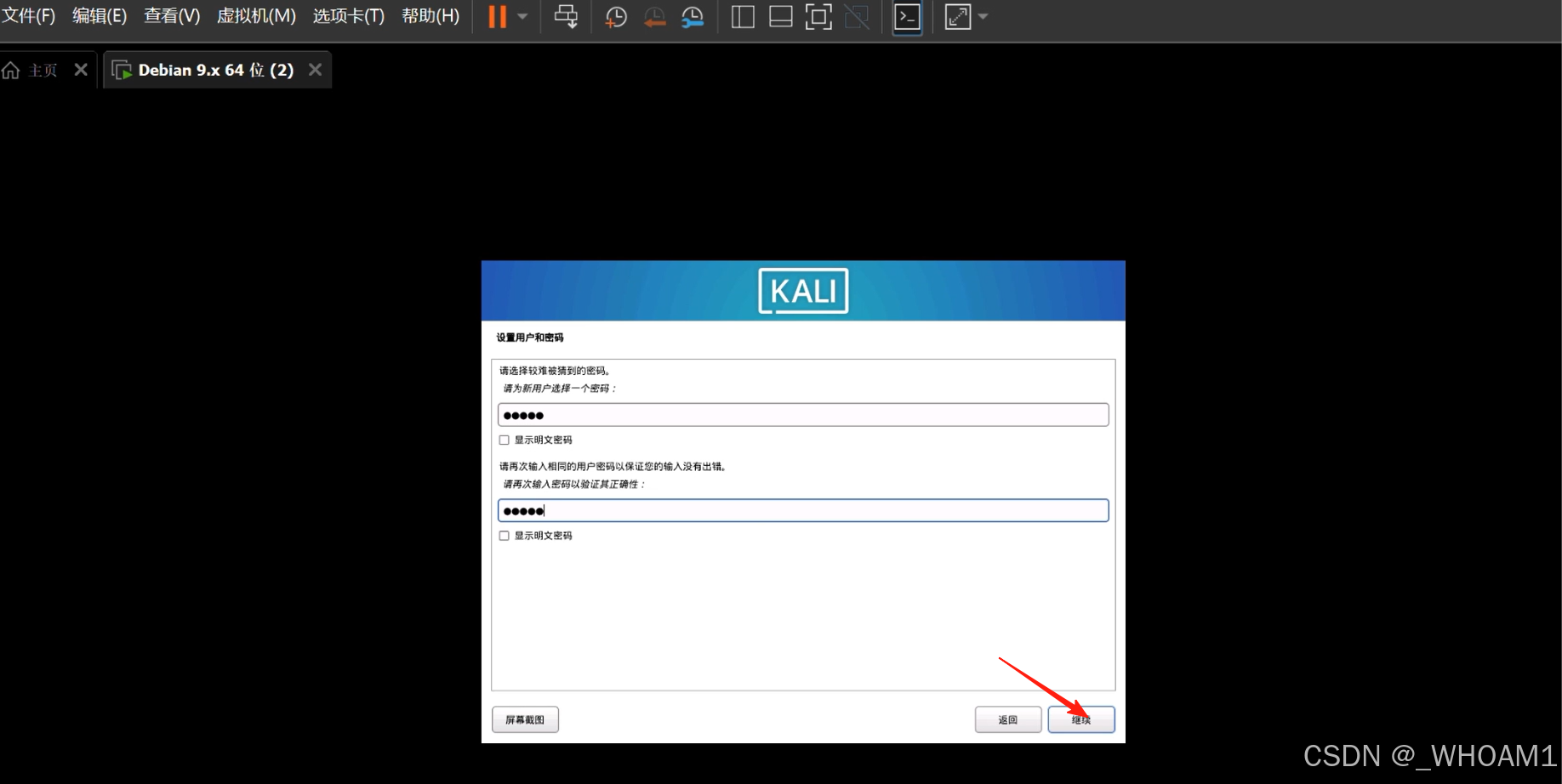Screen dimensions: 1562x784
Task: Click the stretch guest display icon
Action: tap(958, 17)
